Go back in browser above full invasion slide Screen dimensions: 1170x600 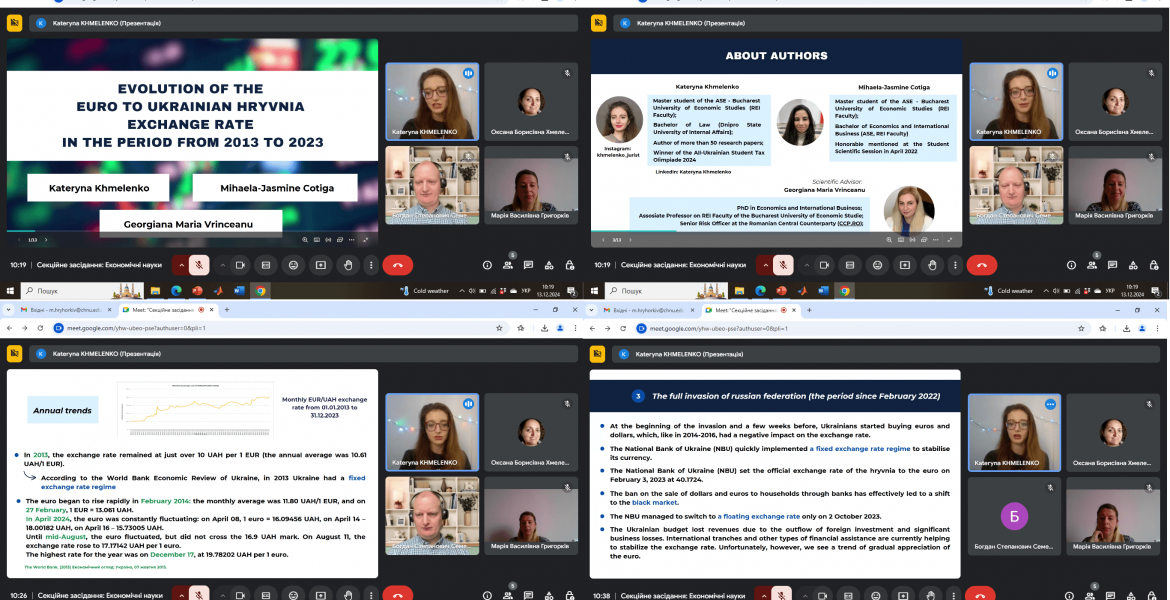[594, 328]
